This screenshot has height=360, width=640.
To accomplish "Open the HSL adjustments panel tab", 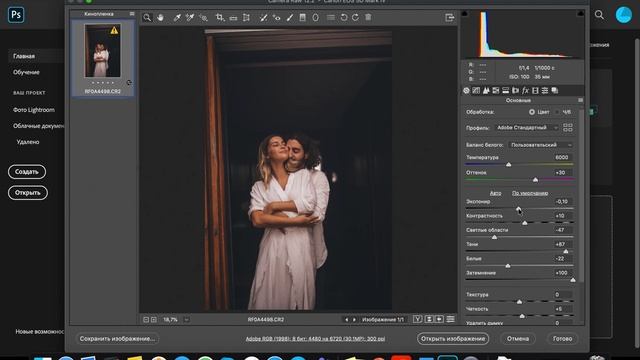I will point(496,91).
